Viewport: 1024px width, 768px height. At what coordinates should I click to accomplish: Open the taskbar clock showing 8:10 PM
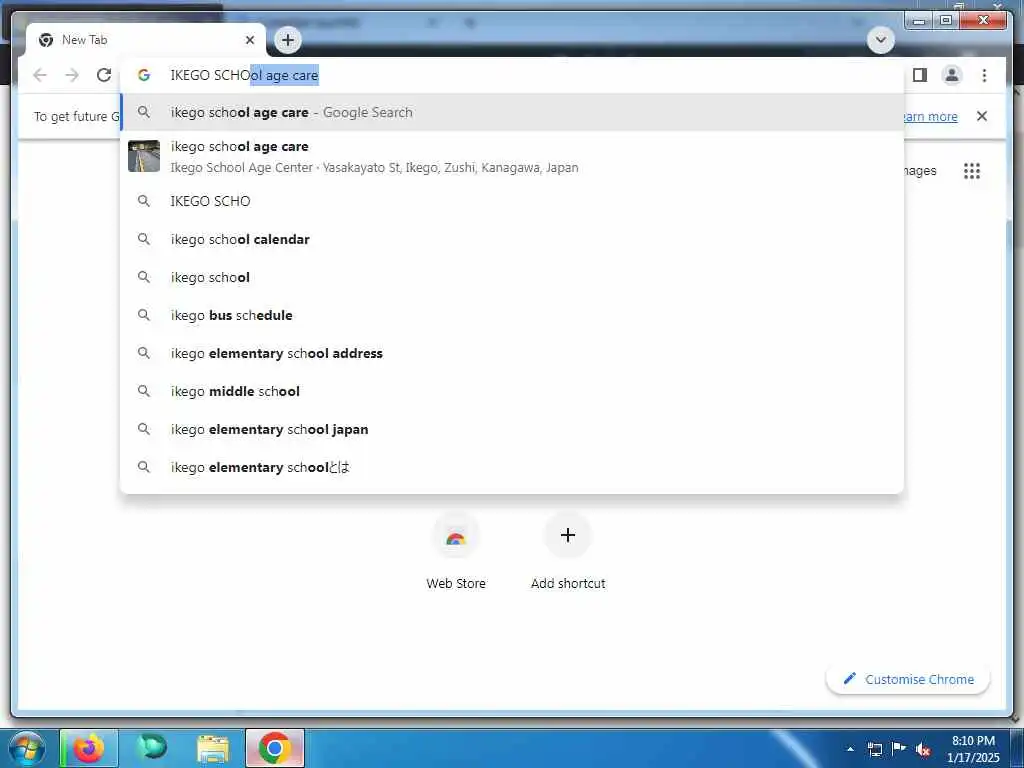click(x=973, y=749)
